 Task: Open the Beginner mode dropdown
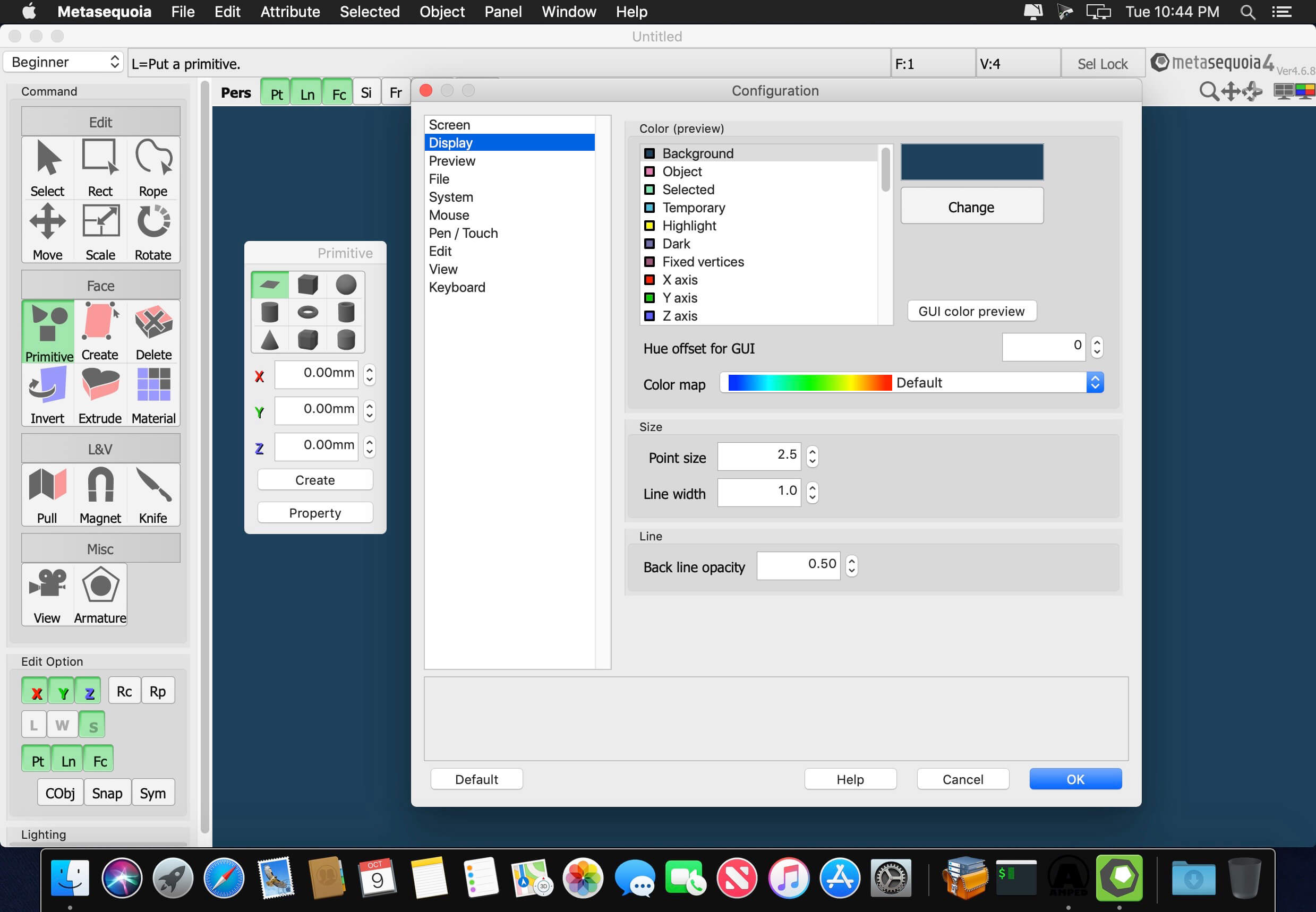(63, 62)
